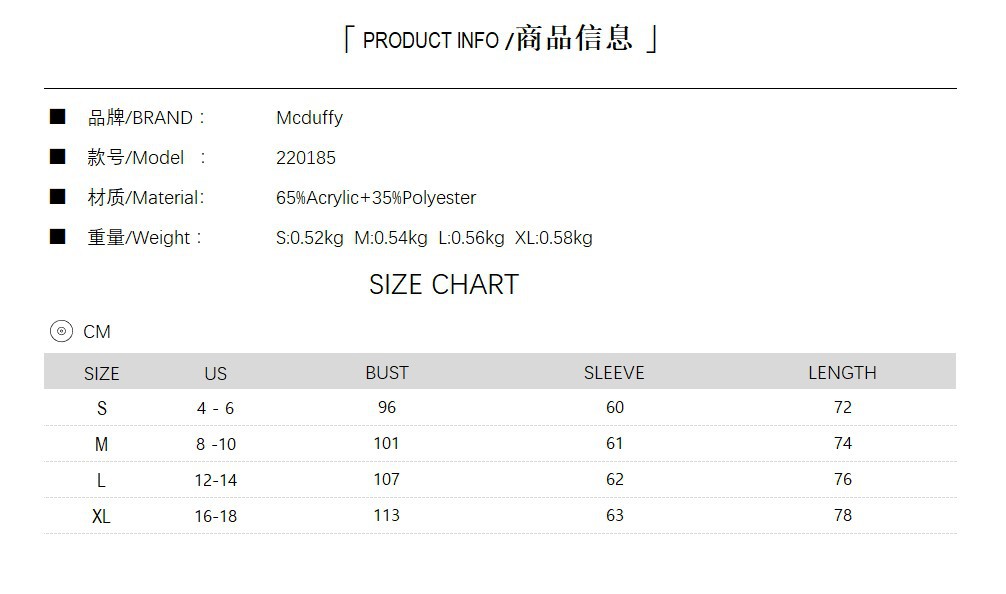Click the Mcduffy brand name

(309, 118)
